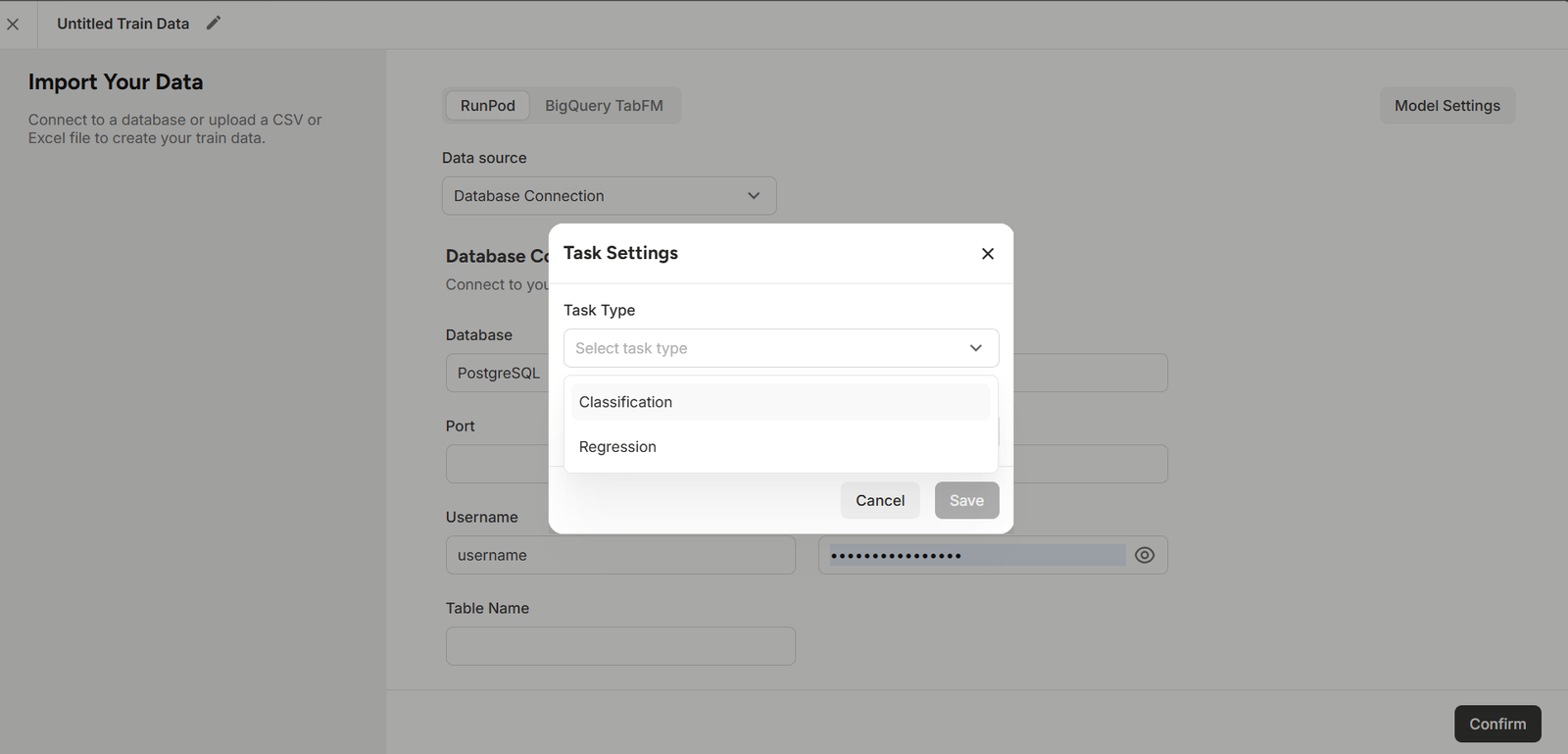Edit the Untitled Train Data title
1568x754 pixels.
(x=214, y=23)
